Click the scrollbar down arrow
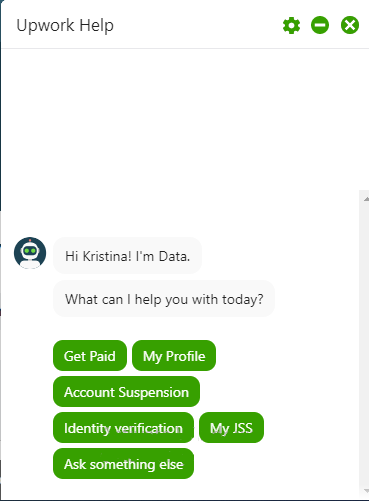369x501 pixels. pos(366,491)
